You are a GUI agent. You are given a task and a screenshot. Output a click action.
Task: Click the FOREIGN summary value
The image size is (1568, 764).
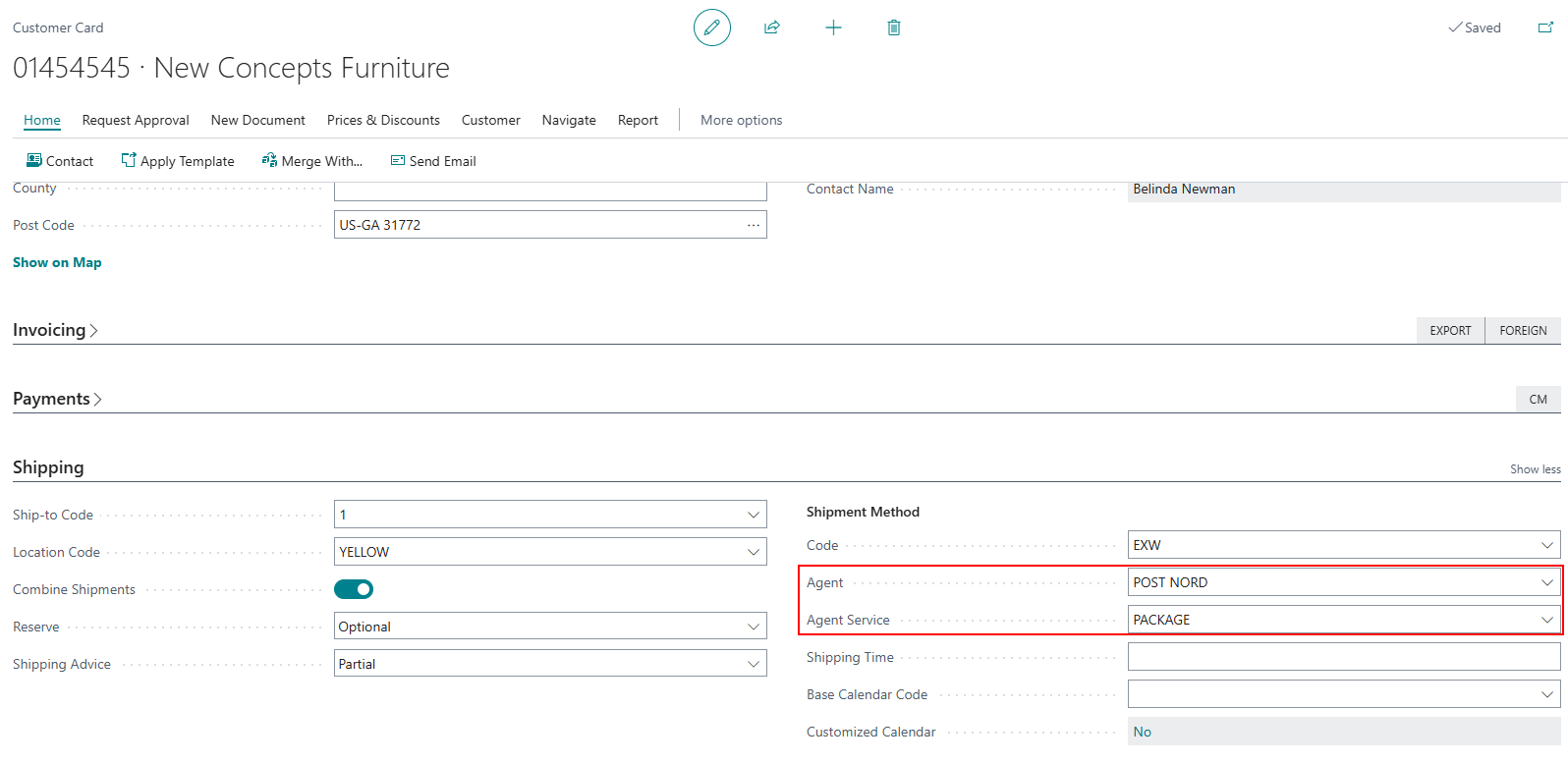pyautogui.click(x=1523, y=331)
